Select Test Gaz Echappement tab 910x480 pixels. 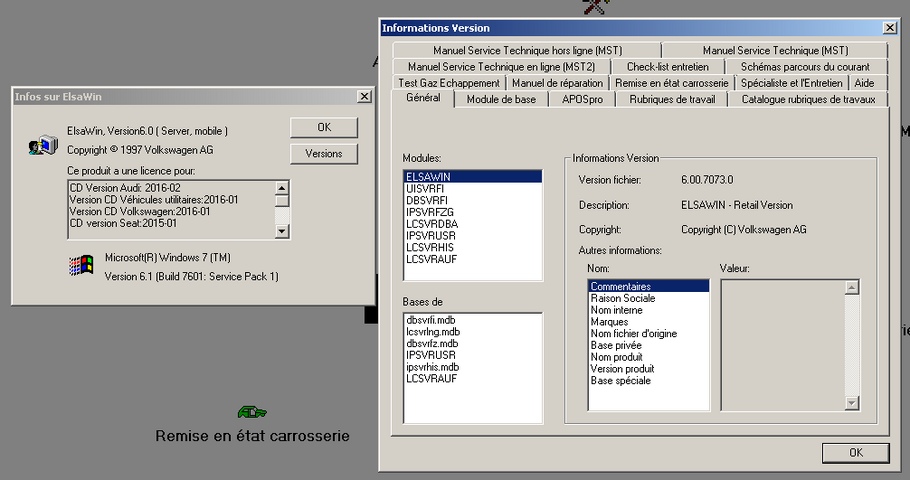(x=449, y=83)
